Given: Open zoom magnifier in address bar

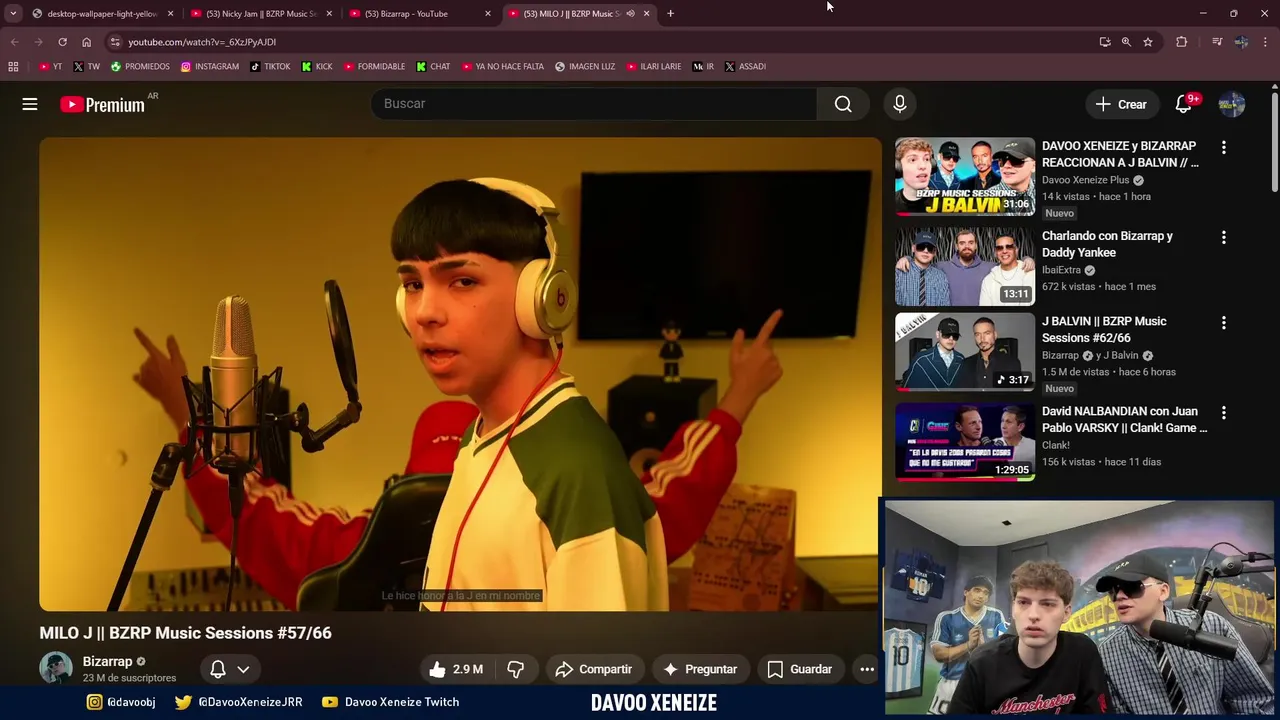Looking at the screenshot, I should pyautogui.click(x=1126, y=42).
